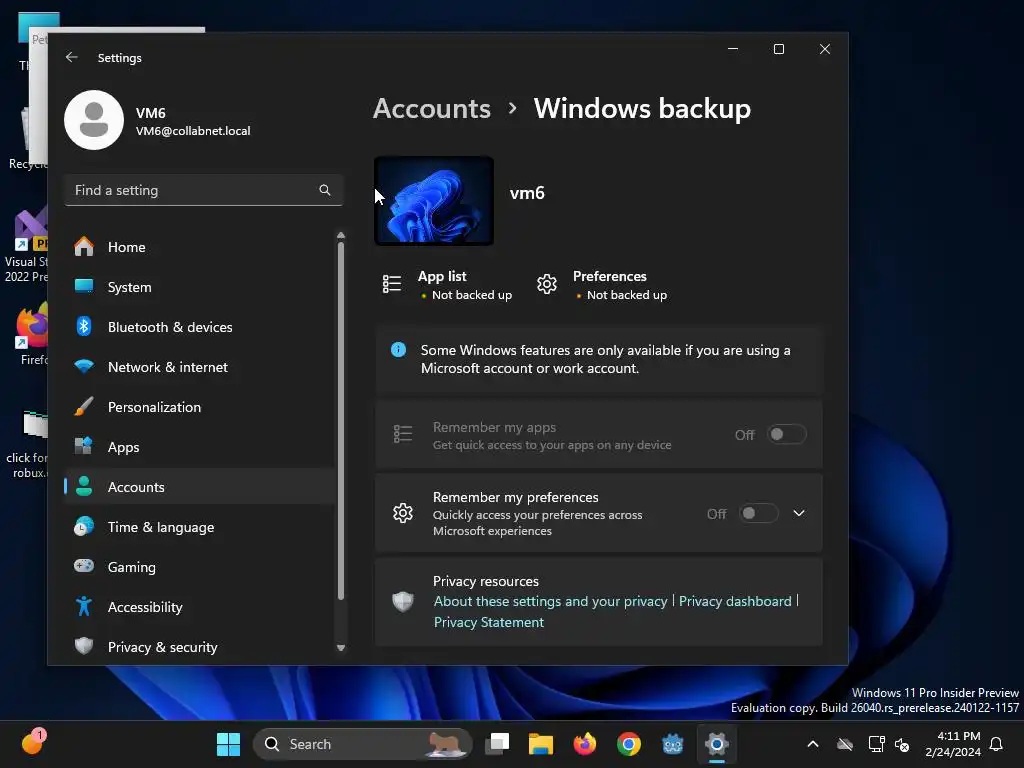Click Settings gear on taskbar
This screenshot has width=1024, height=768.
coord(716,744)
